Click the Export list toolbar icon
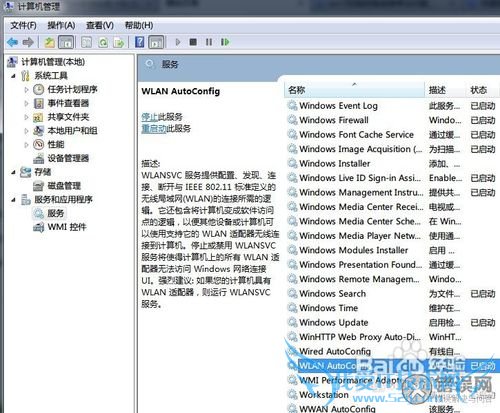The width and height of the screenshot is (500, 413). (119, 42)
